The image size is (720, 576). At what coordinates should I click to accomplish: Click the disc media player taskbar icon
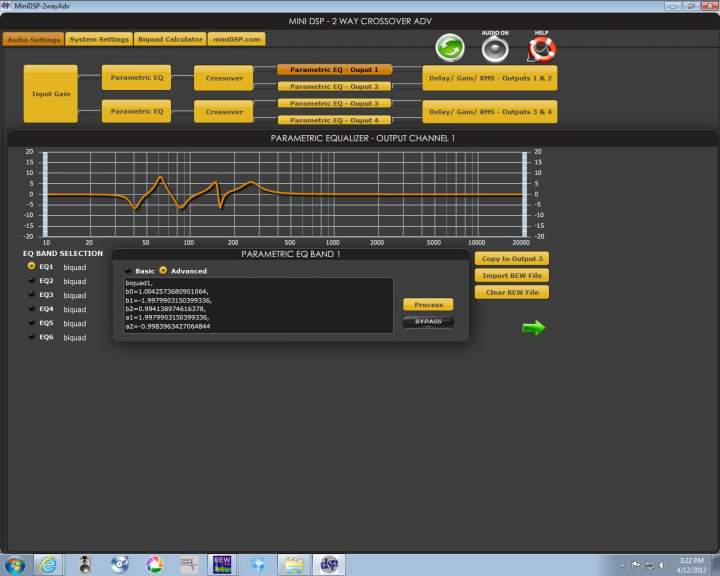pyautogui.click(x=119, y=565)
